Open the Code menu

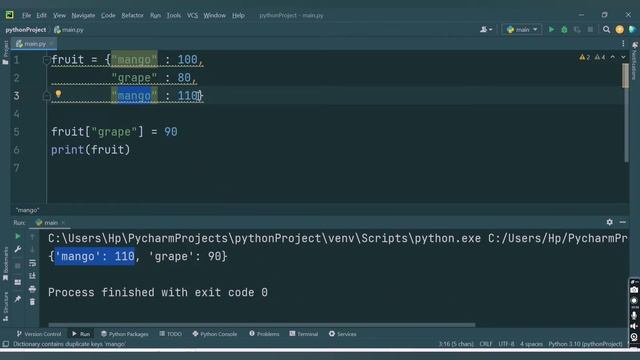click(x=108, y=16)
